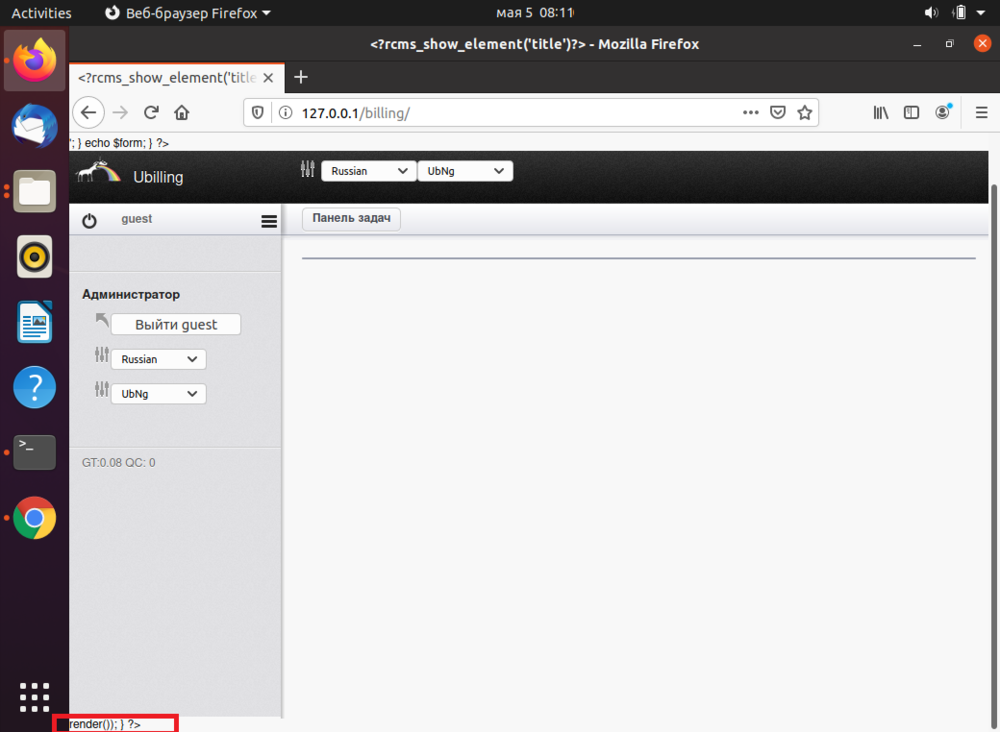This screenshot has height=732, width=1000.
Task: Toggle the hamburger sidebar menu icon
Action: (268, 221)
